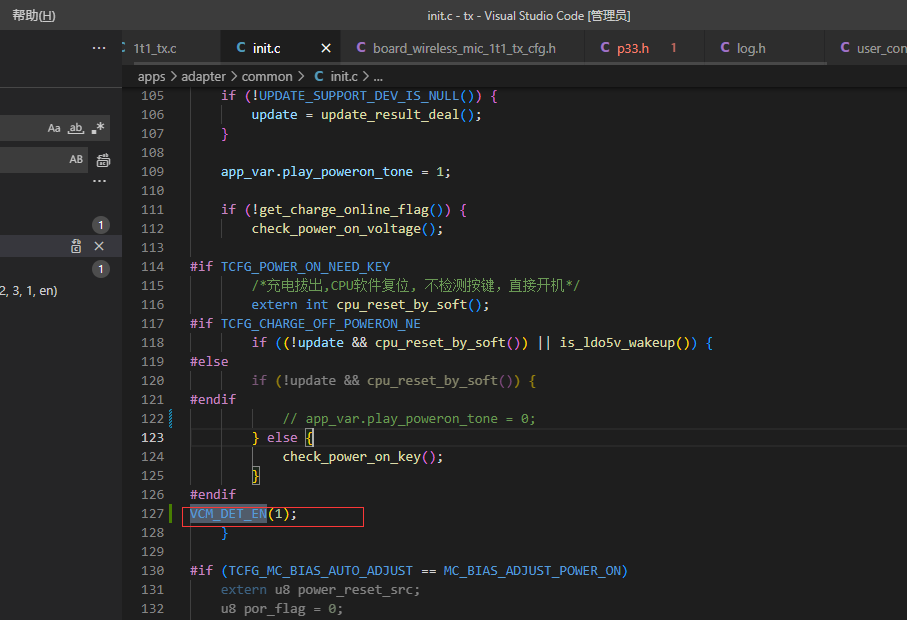This screenshot has width=907, height=620.
Task: Open the init.c breadcrumb symbol list
Action: tap(344, 77)
